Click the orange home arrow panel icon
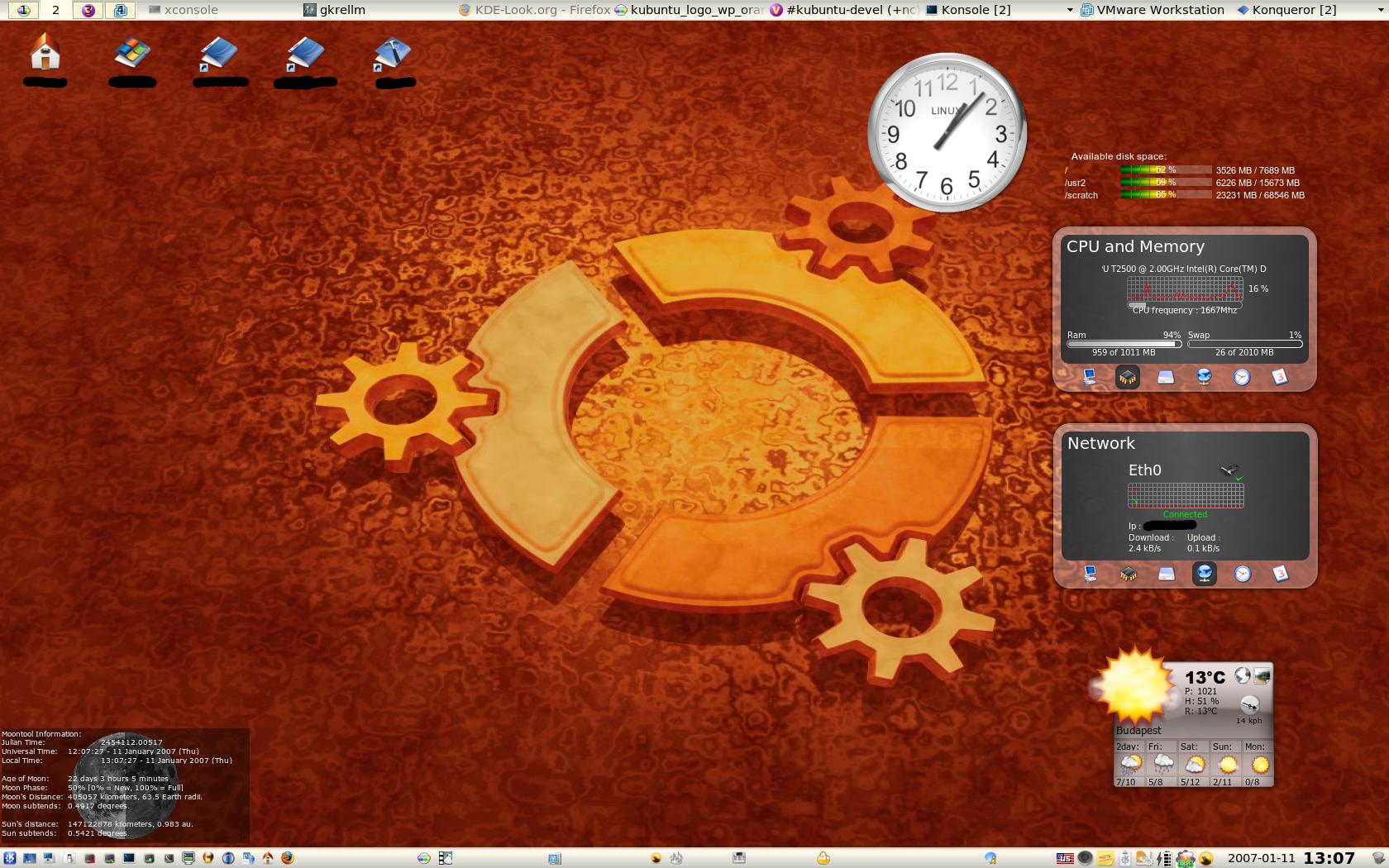 [268, 858]
